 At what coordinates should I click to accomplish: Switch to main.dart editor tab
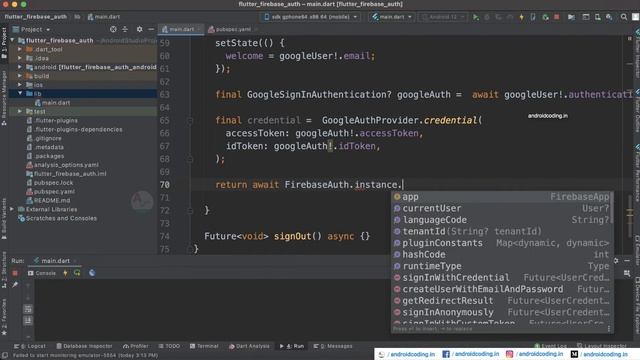181,29
